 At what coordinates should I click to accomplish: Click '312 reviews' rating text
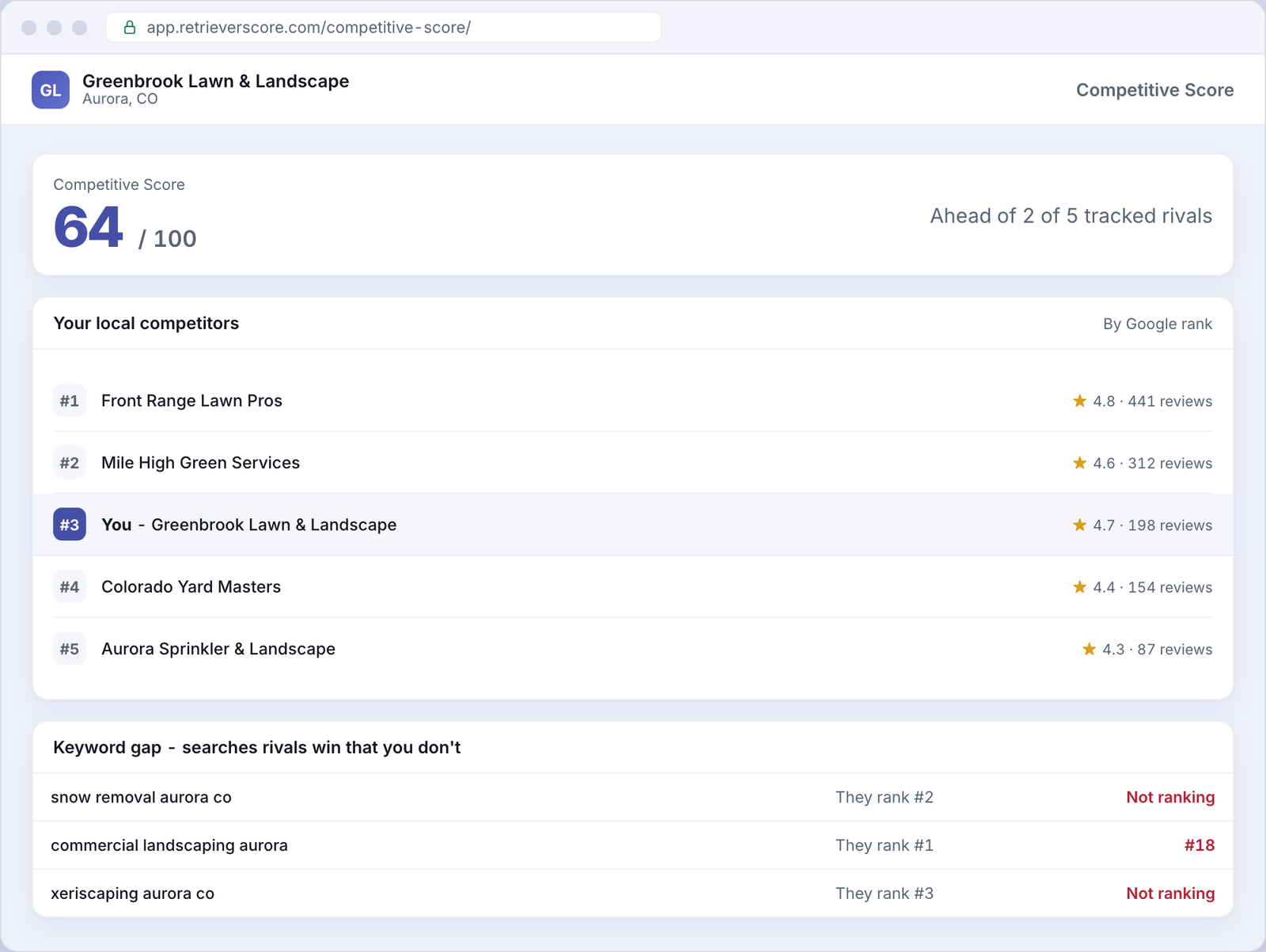(x=1170, y=463)
